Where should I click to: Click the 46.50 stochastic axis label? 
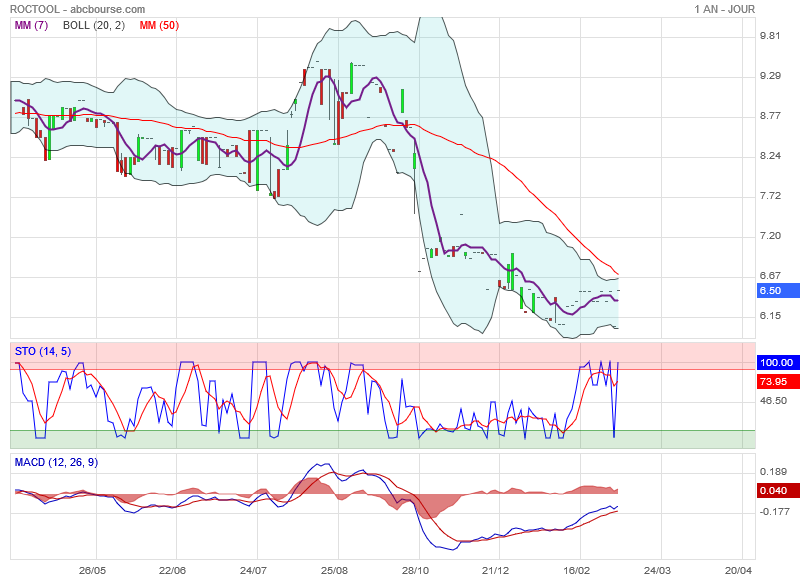click(x=773, y=401)
